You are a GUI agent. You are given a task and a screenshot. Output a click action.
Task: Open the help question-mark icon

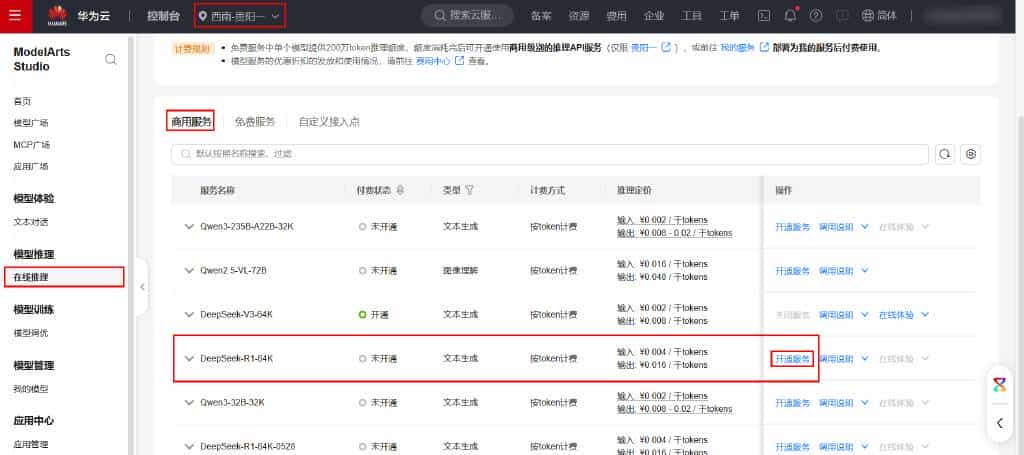click(816, 16)
